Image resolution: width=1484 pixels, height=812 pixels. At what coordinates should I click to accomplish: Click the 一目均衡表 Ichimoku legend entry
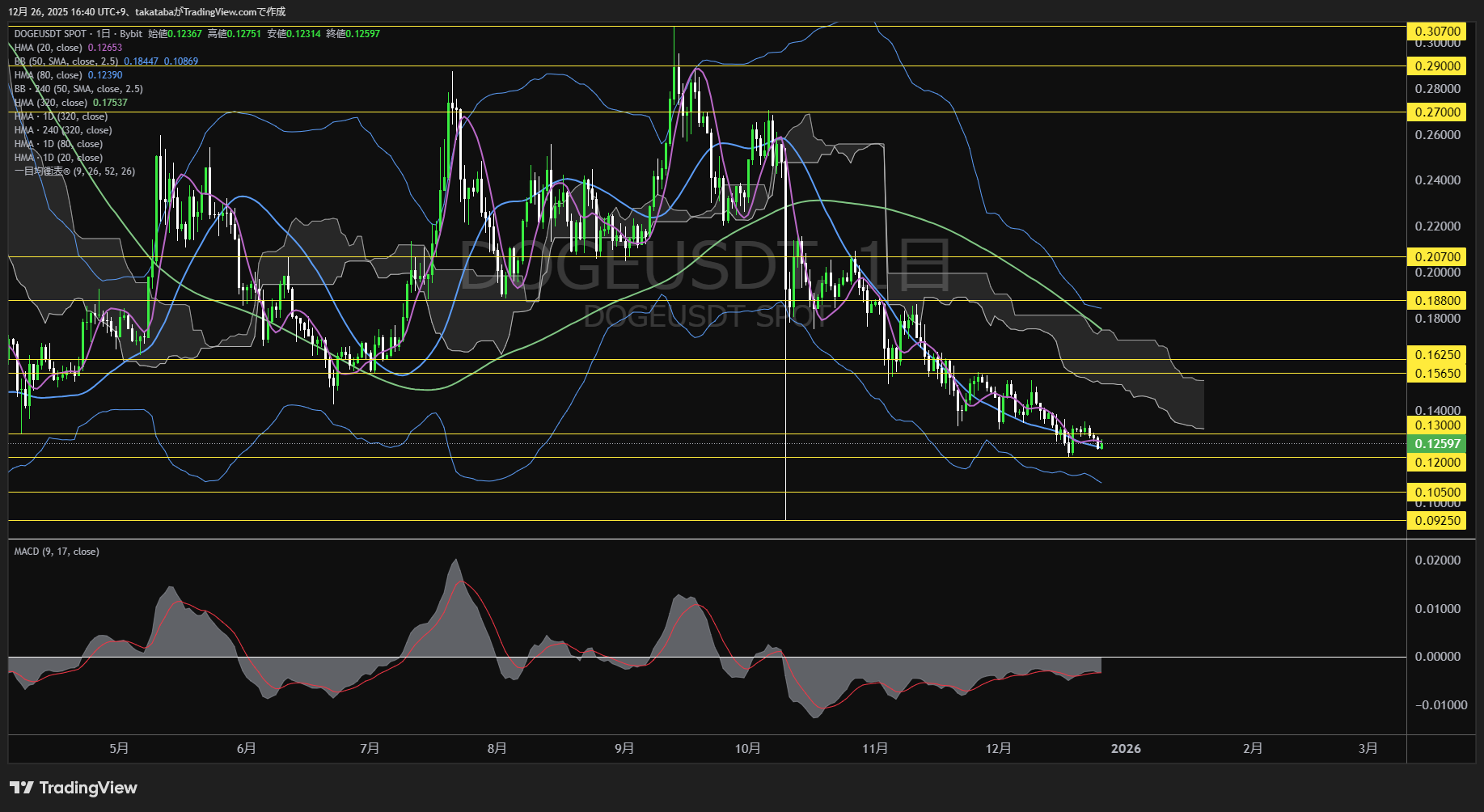[73, 171]
